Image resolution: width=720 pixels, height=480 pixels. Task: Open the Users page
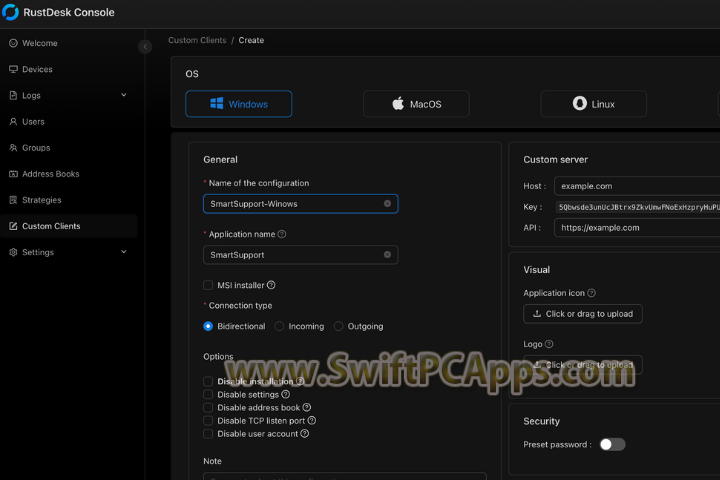pyautogui.click(x=69, y=122)
